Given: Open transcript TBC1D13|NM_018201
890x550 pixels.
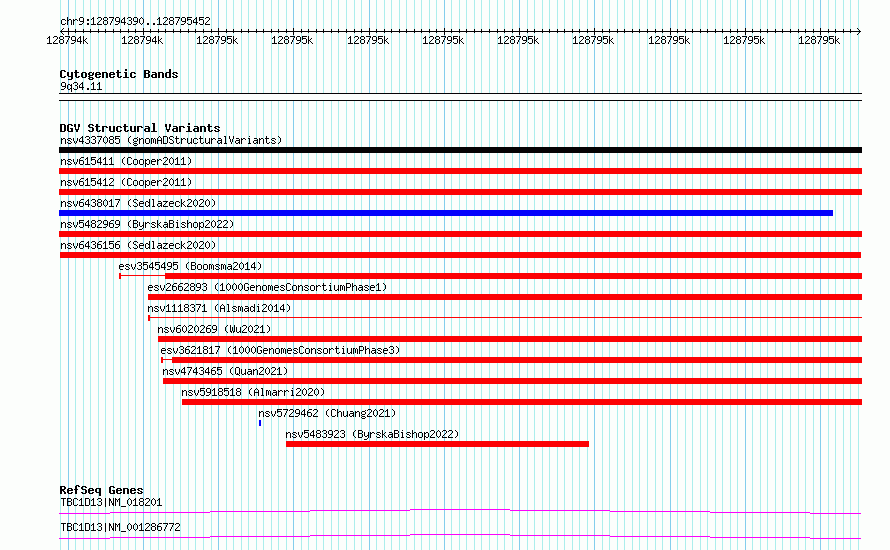Looking at the screenshot, I should (111, 502).
